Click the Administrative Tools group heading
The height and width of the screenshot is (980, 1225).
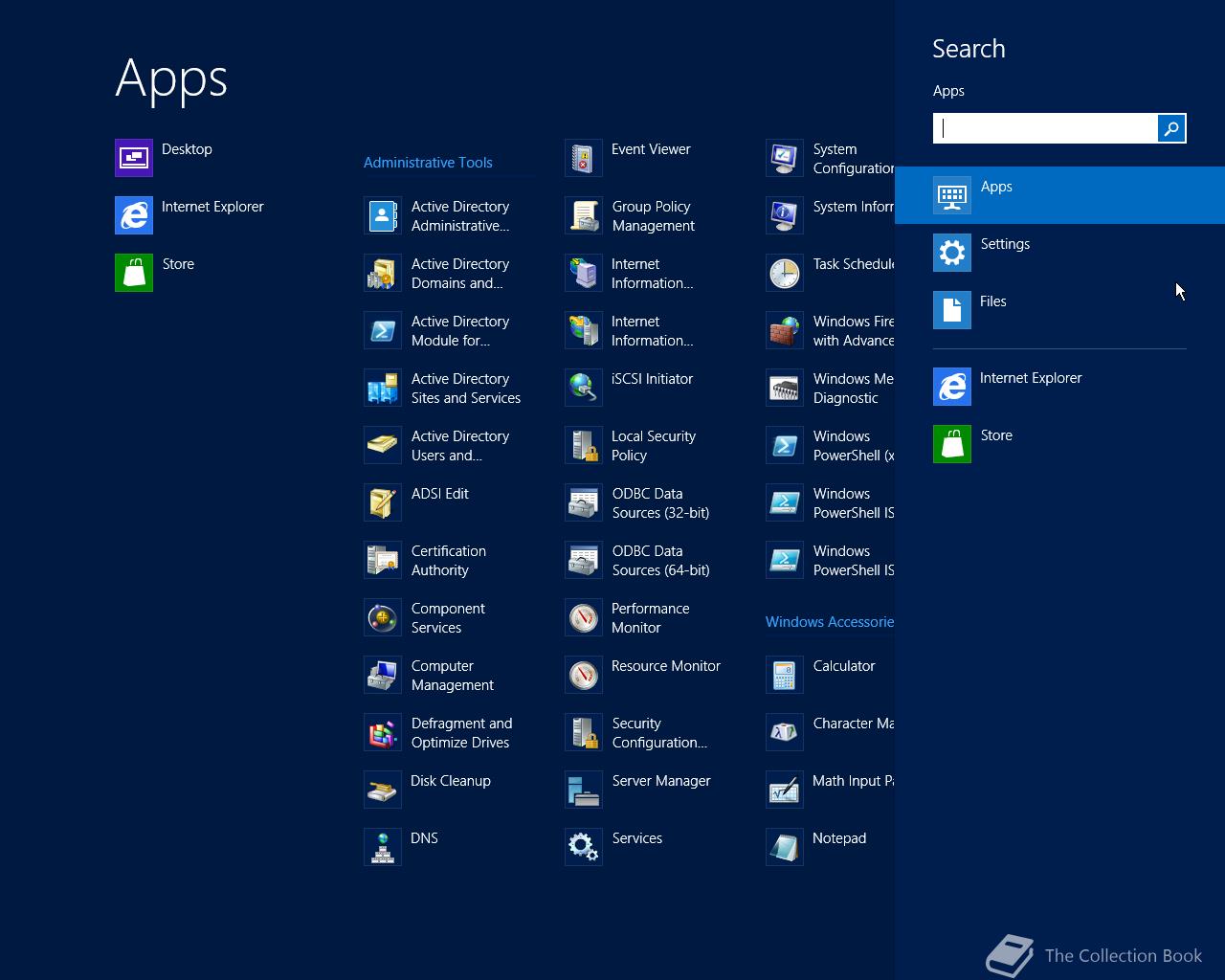tap(428, 163)
